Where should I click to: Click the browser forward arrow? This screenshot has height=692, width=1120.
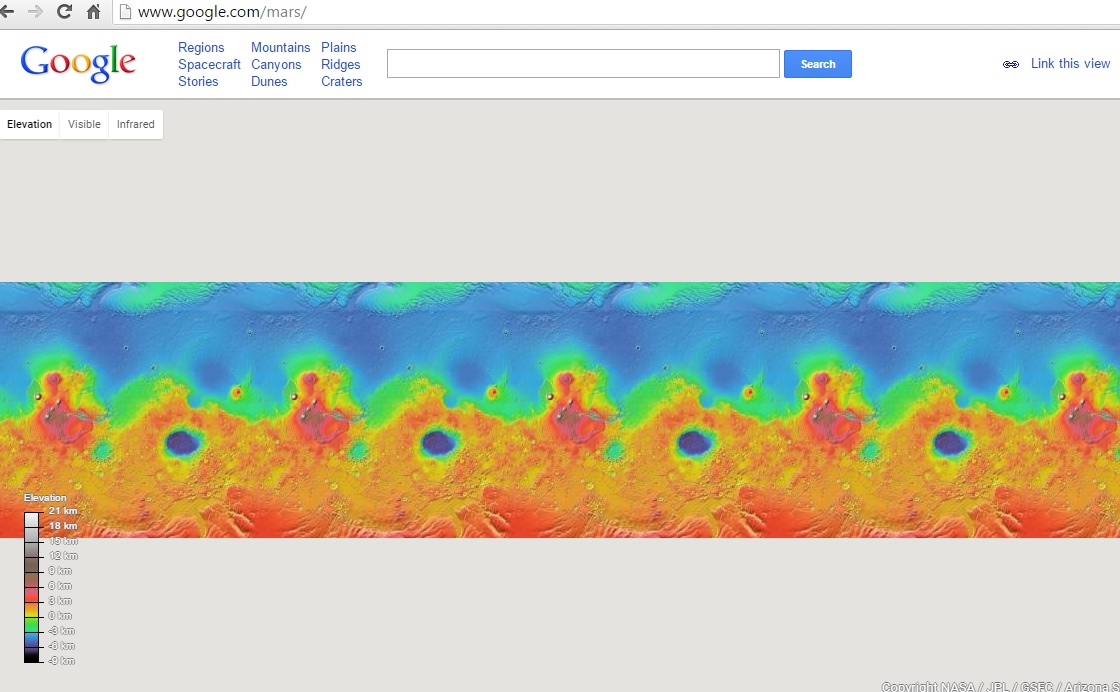coord(36,12)
